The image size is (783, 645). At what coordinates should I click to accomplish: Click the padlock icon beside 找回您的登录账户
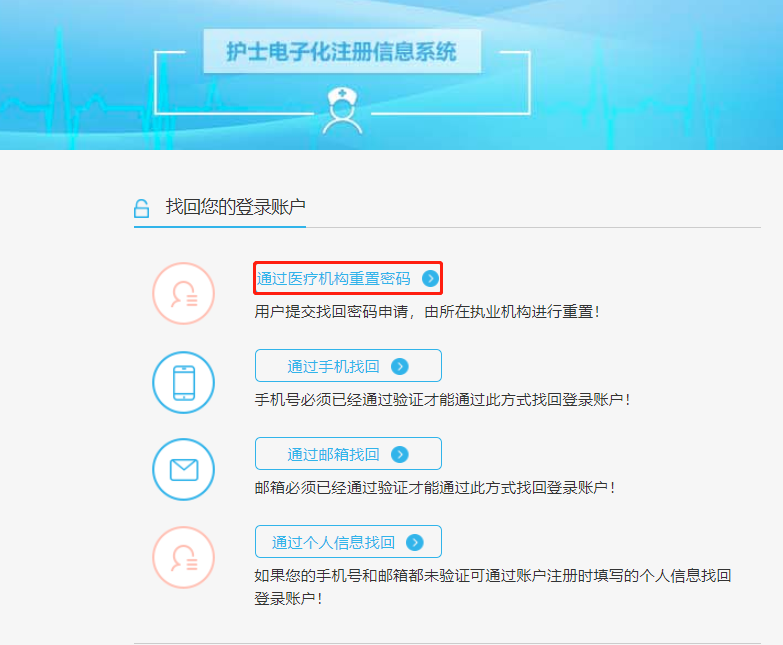tap(141, 208)
